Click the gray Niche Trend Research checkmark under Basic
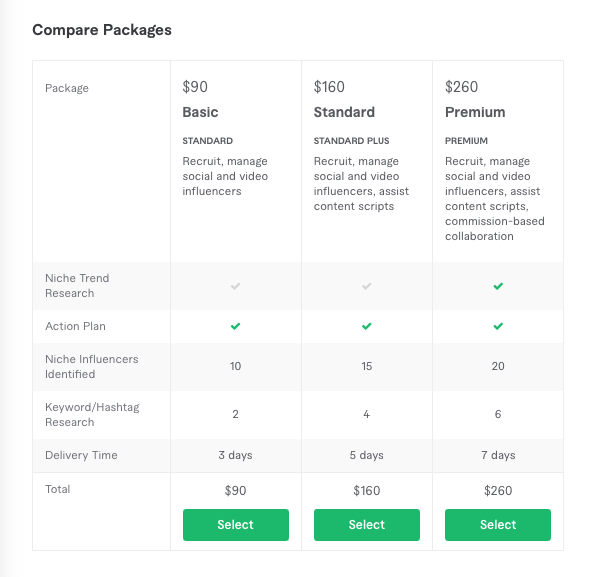 (235, 286)
